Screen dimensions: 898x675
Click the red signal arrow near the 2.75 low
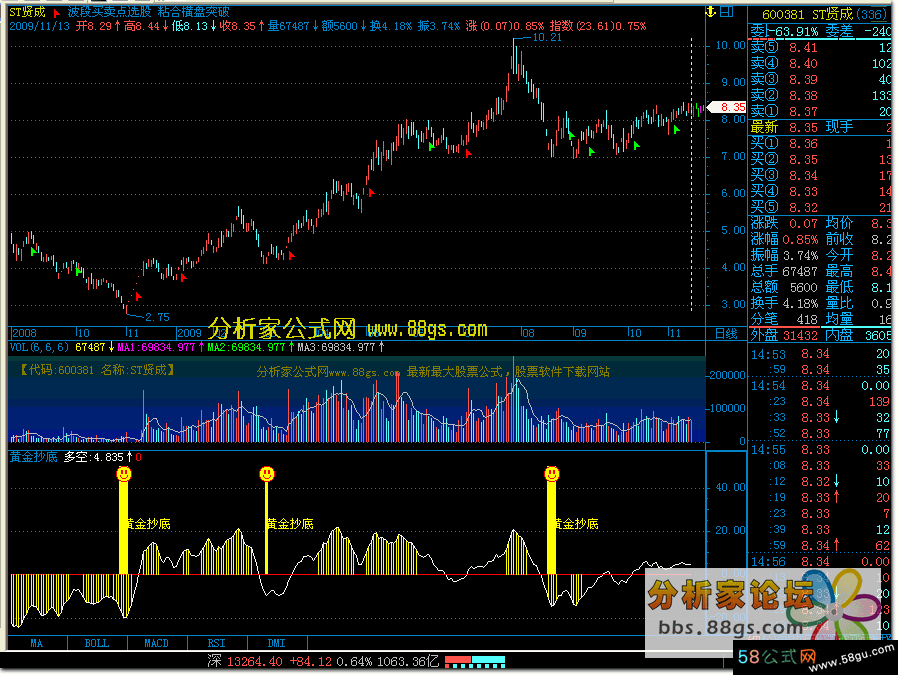(138, 296)
